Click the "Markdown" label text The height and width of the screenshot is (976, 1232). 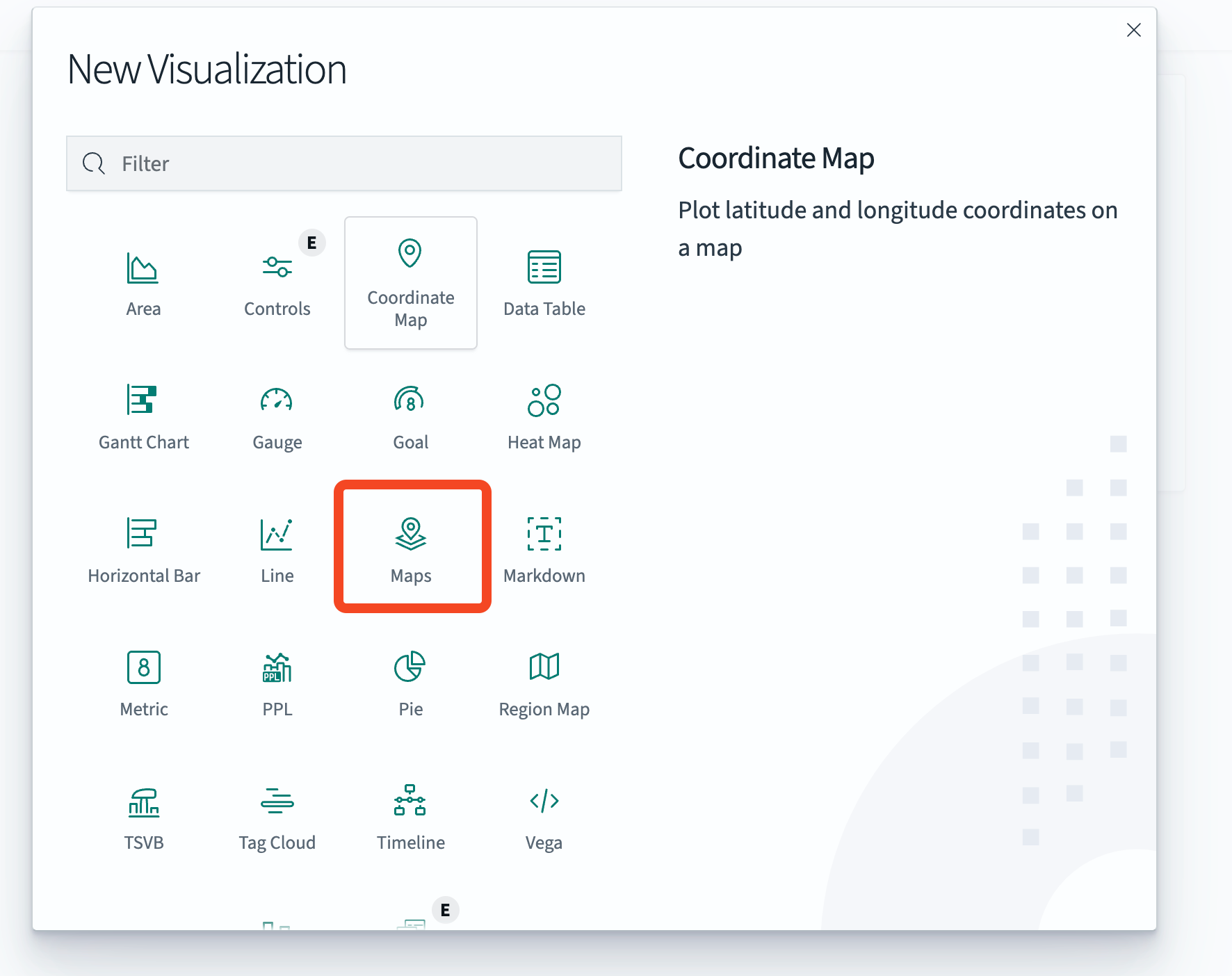[x=544, y=576]
